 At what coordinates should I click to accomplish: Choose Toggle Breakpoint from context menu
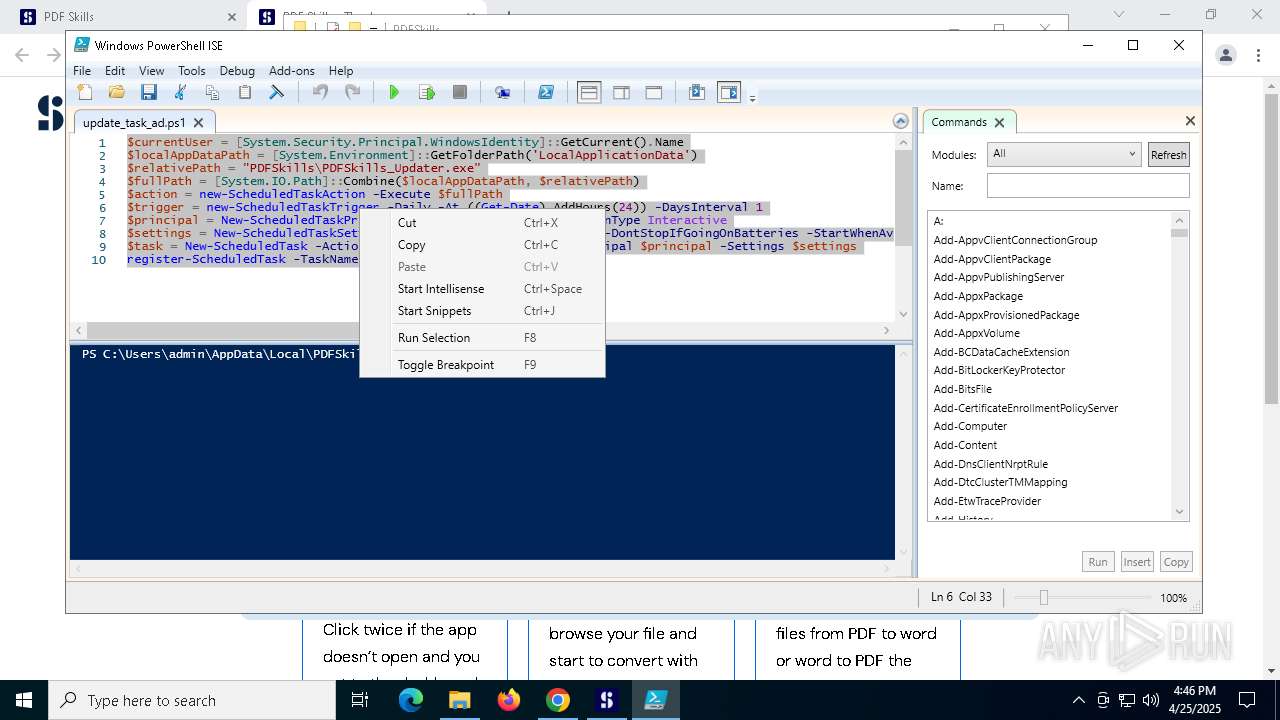[x=482, y=365]
